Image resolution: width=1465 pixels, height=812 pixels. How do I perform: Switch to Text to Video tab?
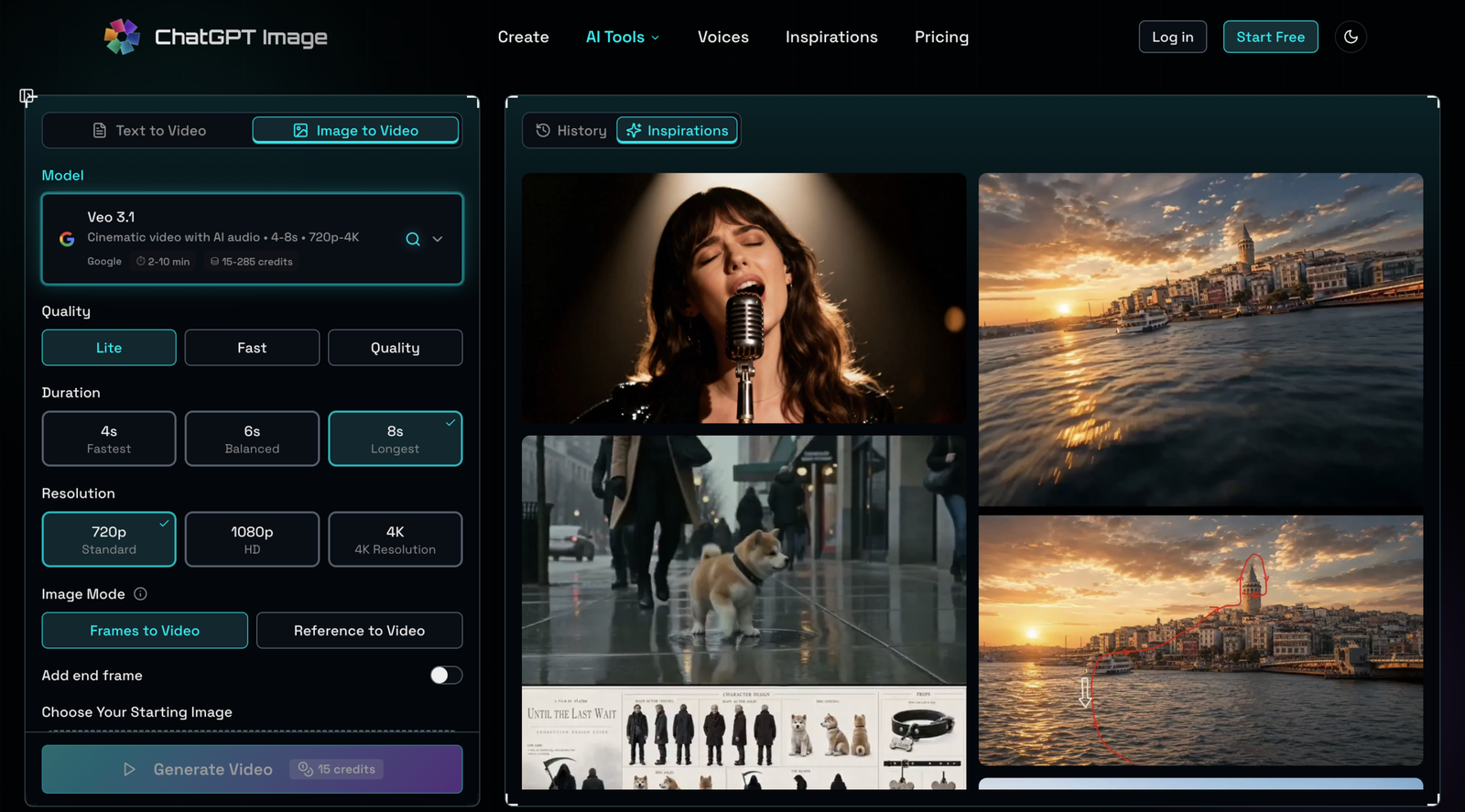coord(149,131)
